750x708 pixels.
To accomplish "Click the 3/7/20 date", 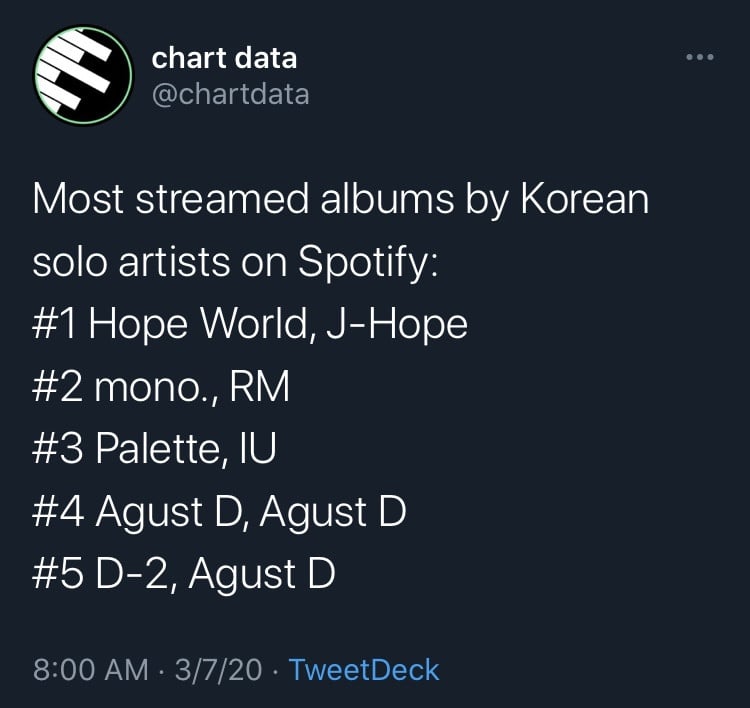I will click(x=218, y=669).
